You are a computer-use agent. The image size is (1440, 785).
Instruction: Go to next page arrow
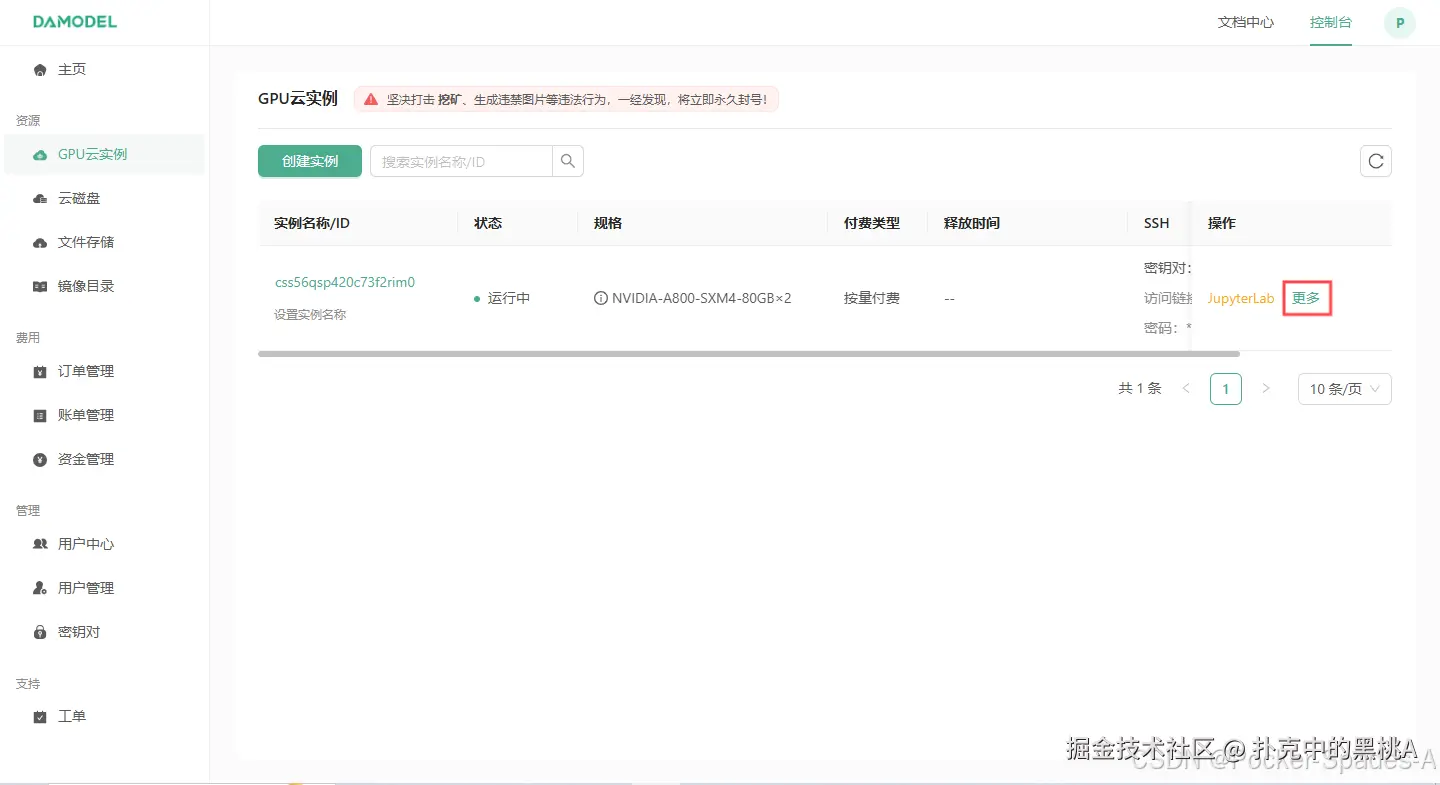click(x=1266, y=388)
